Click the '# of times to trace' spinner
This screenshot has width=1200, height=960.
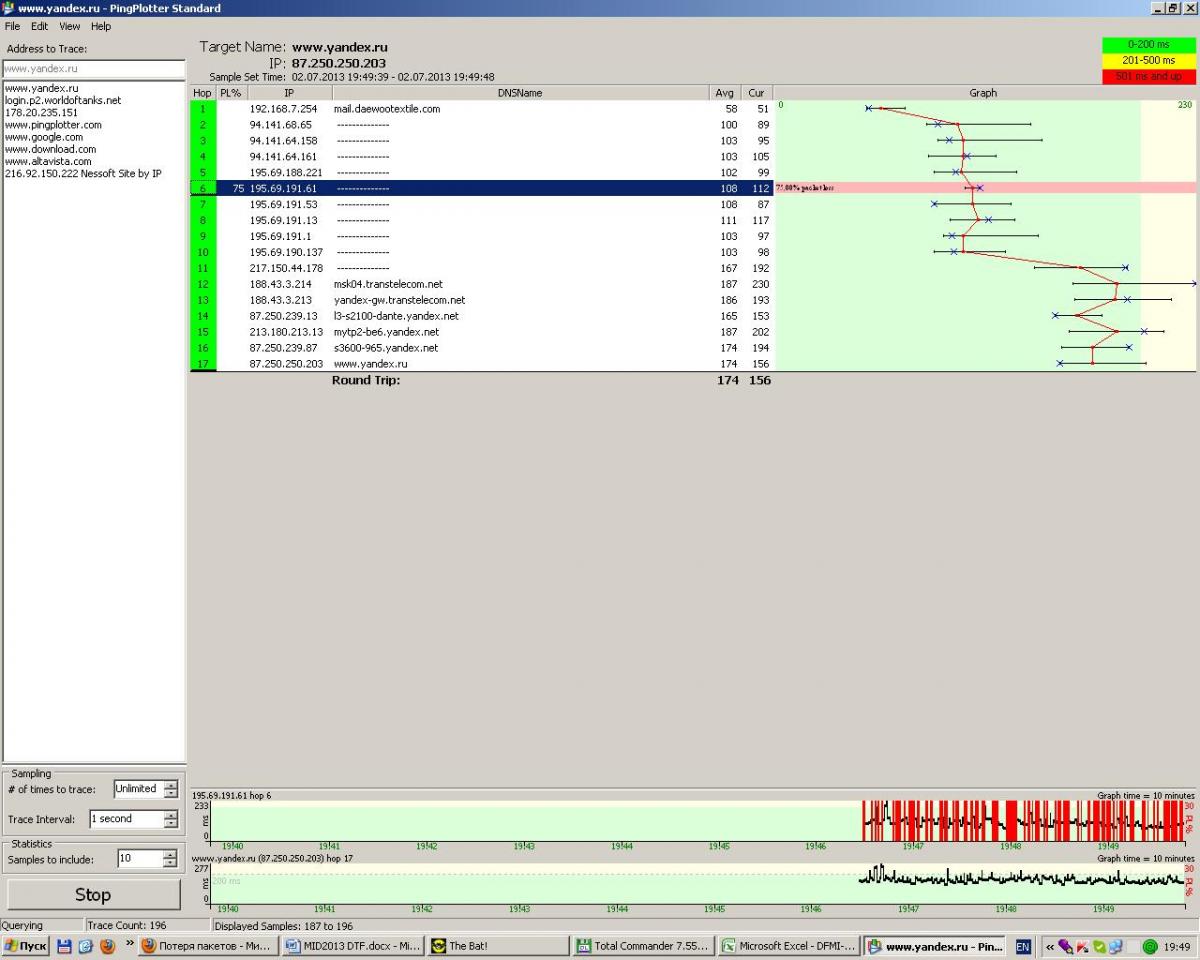170,789
